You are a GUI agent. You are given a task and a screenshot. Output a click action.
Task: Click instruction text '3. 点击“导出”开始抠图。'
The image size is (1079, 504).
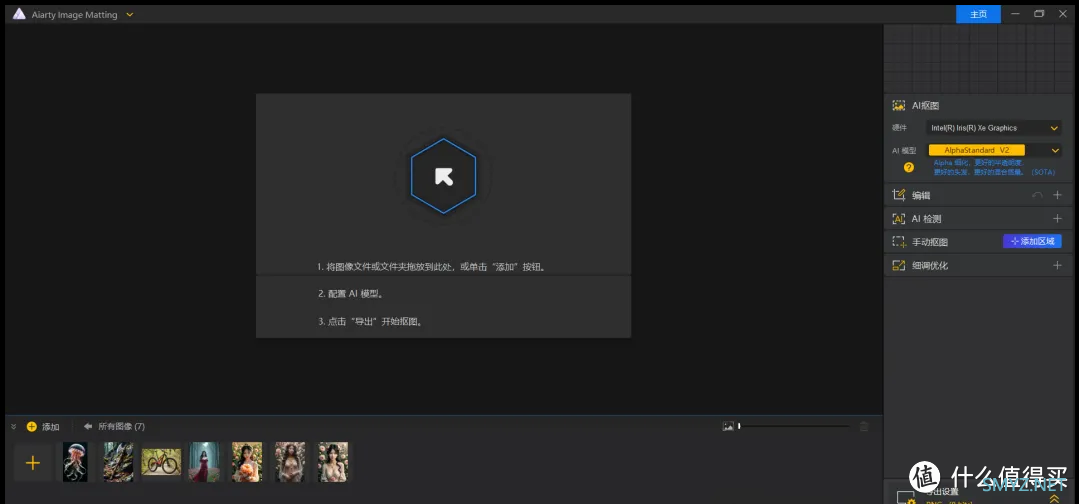pos(370,322)
